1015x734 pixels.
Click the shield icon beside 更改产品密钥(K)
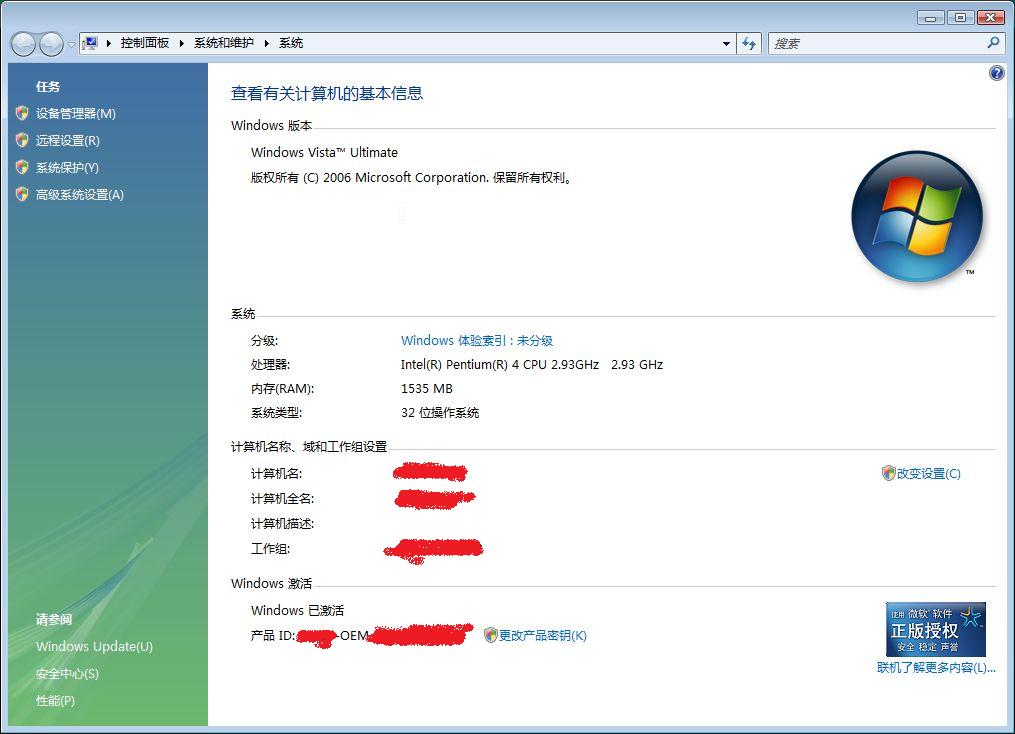[490, 635]
